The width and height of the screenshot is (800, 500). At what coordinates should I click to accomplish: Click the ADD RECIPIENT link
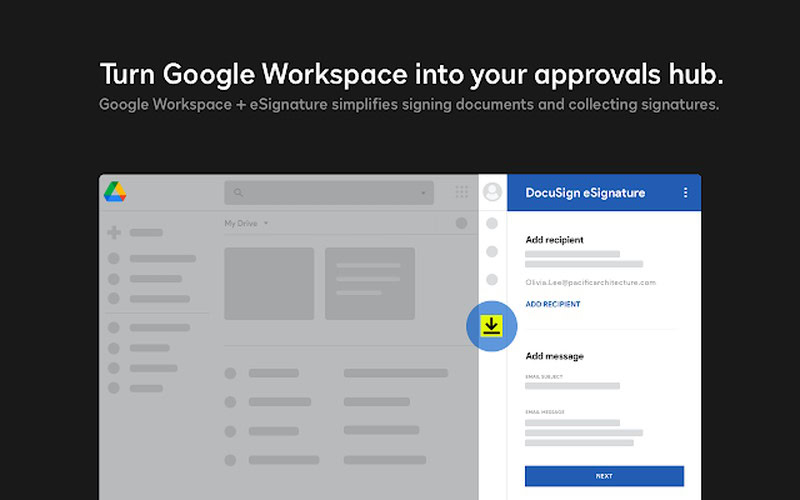pyautogui.click(x=552, y=304)
